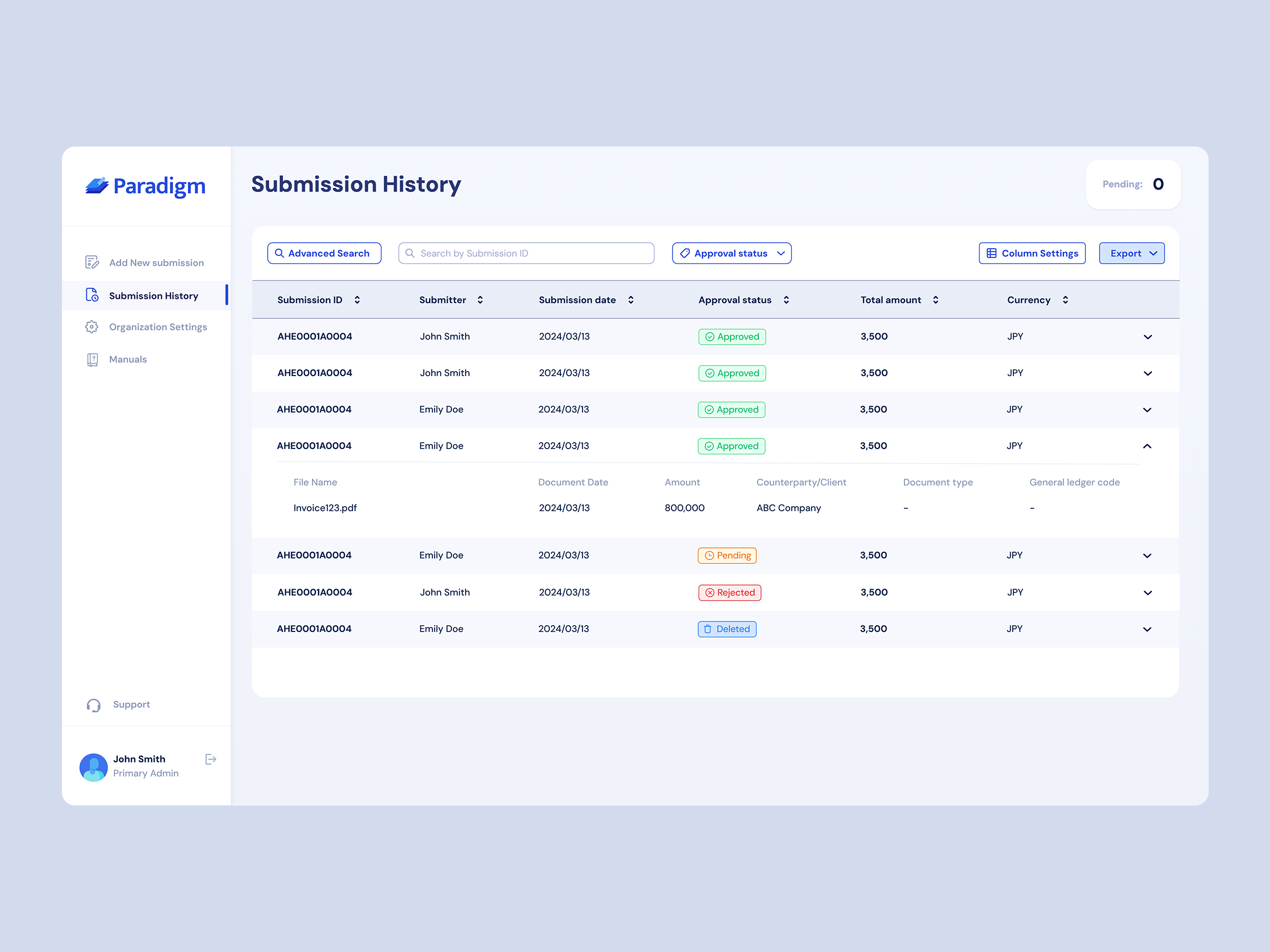Screen dimensions: 1270x952
Task: Click the Submission ID column header
Action: coord(310,300)
